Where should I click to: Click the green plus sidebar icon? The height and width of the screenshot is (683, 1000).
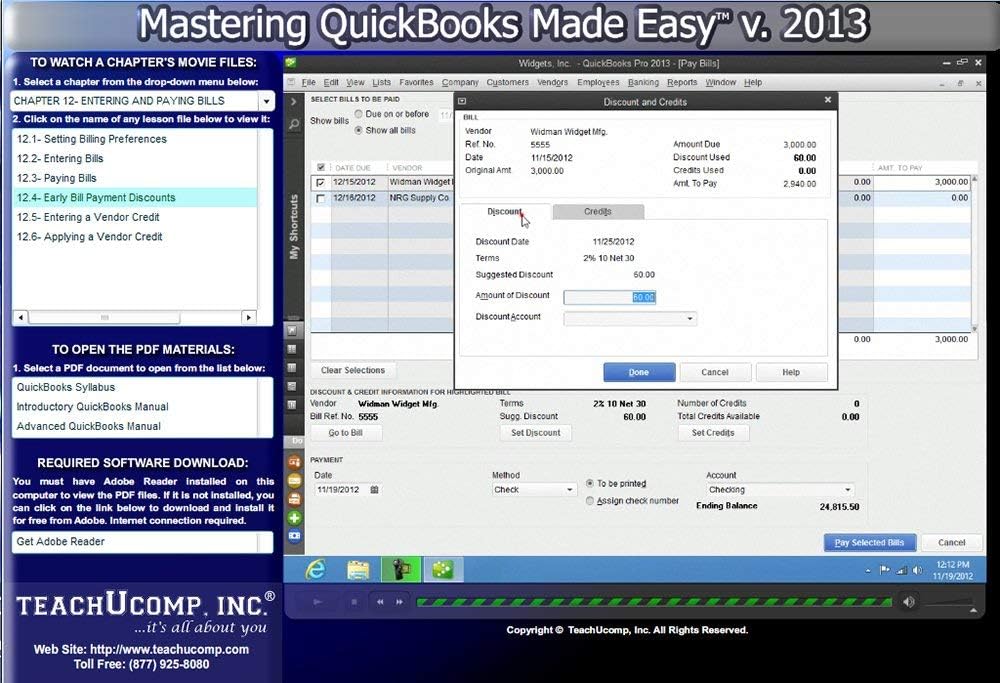294,518
